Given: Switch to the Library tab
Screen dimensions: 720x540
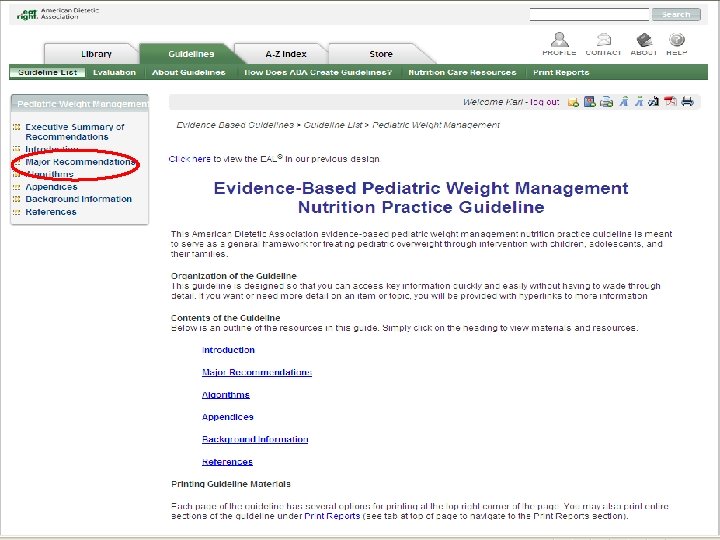Looking at the screenshot, I should (x=96, y=54).
